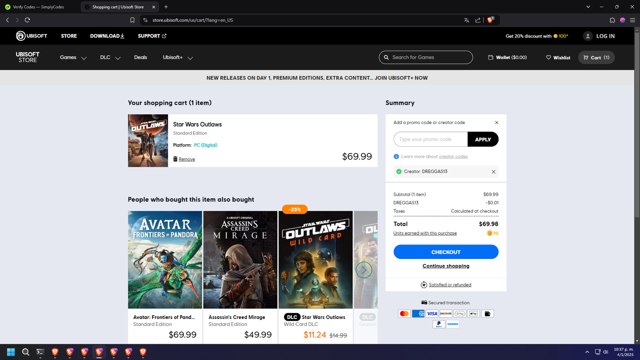
Task: Focus the Search for Games field
Action: pos(426,58)
